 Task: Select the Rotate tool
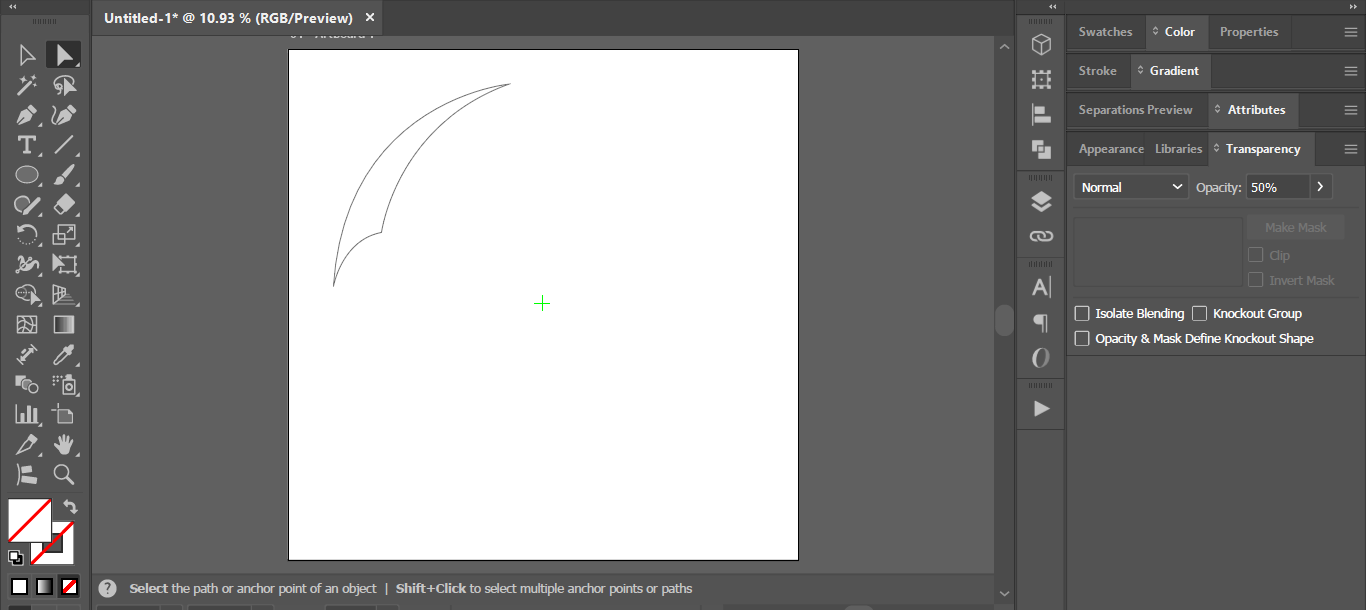27,235
